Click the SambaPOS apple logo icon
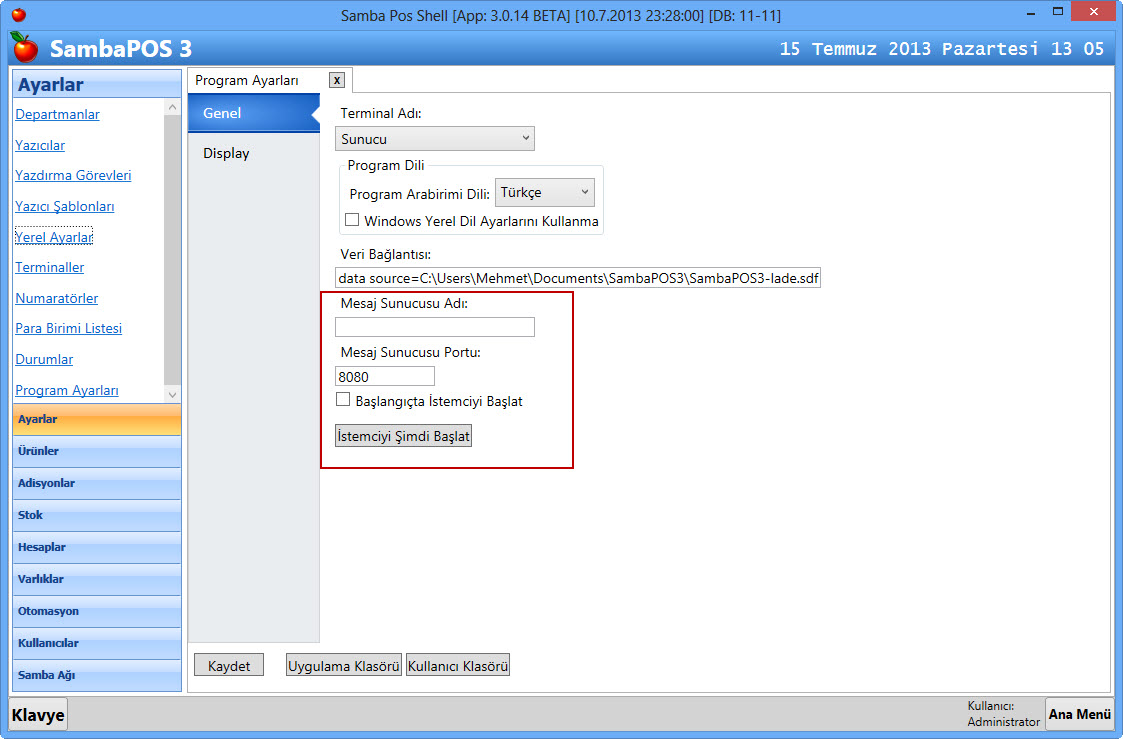1123x739 pixels. pos(25,47)
